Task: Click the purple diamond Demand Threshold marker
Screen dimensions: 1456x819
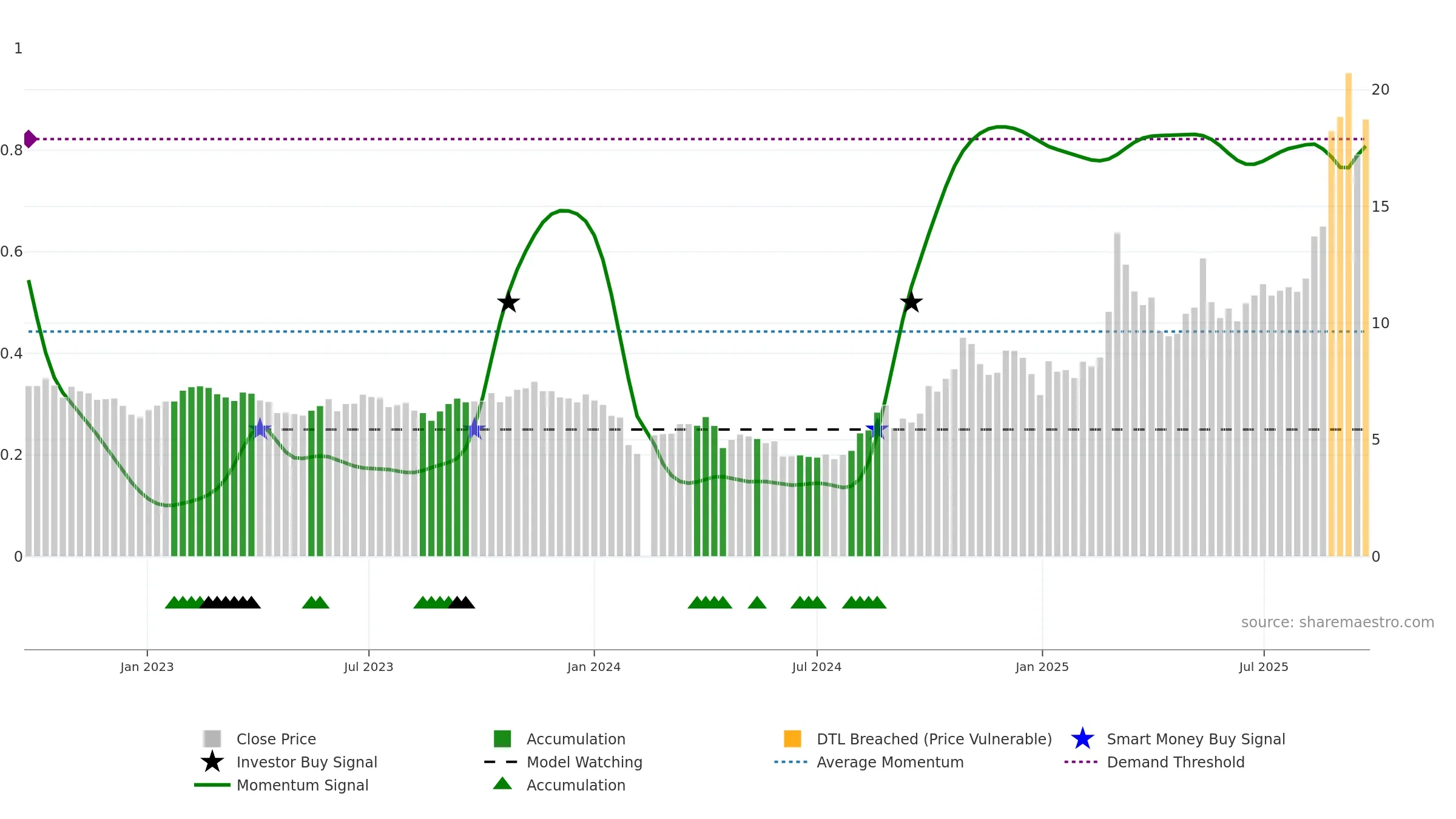Action: [30, 139]
